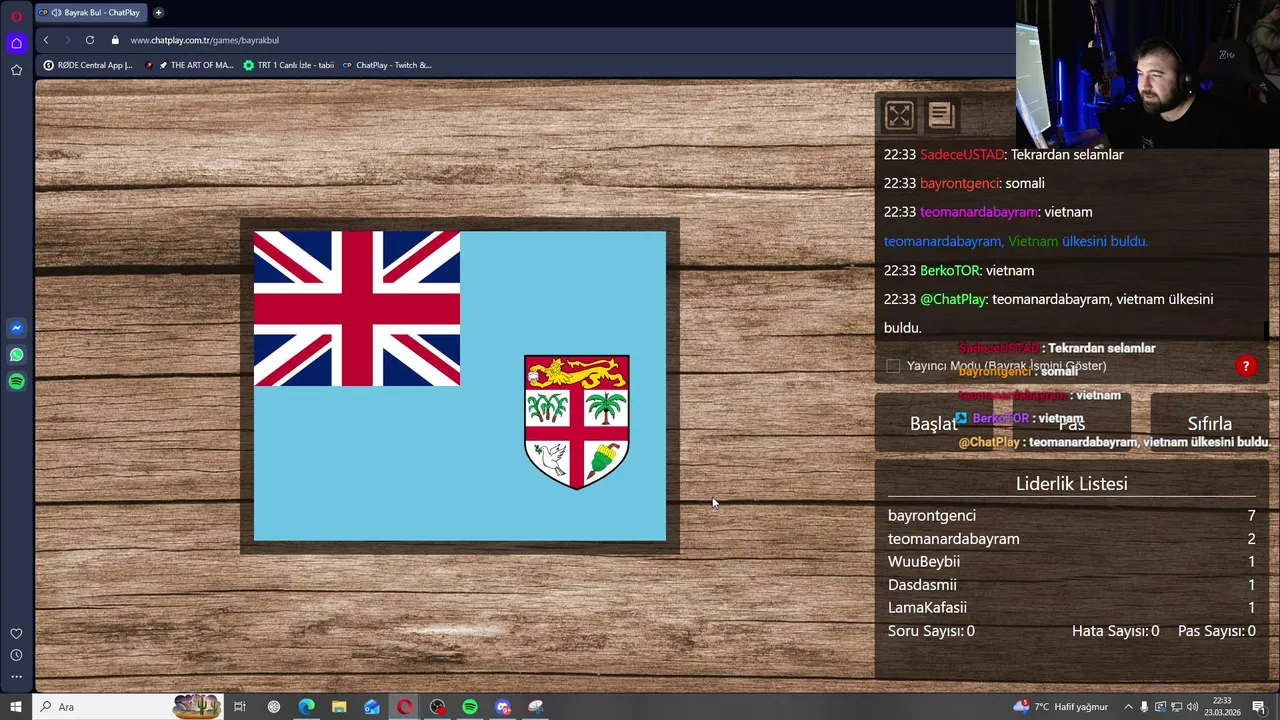
Task: Click Dasdasmii in the leaderboard
Action: point(922,585)
